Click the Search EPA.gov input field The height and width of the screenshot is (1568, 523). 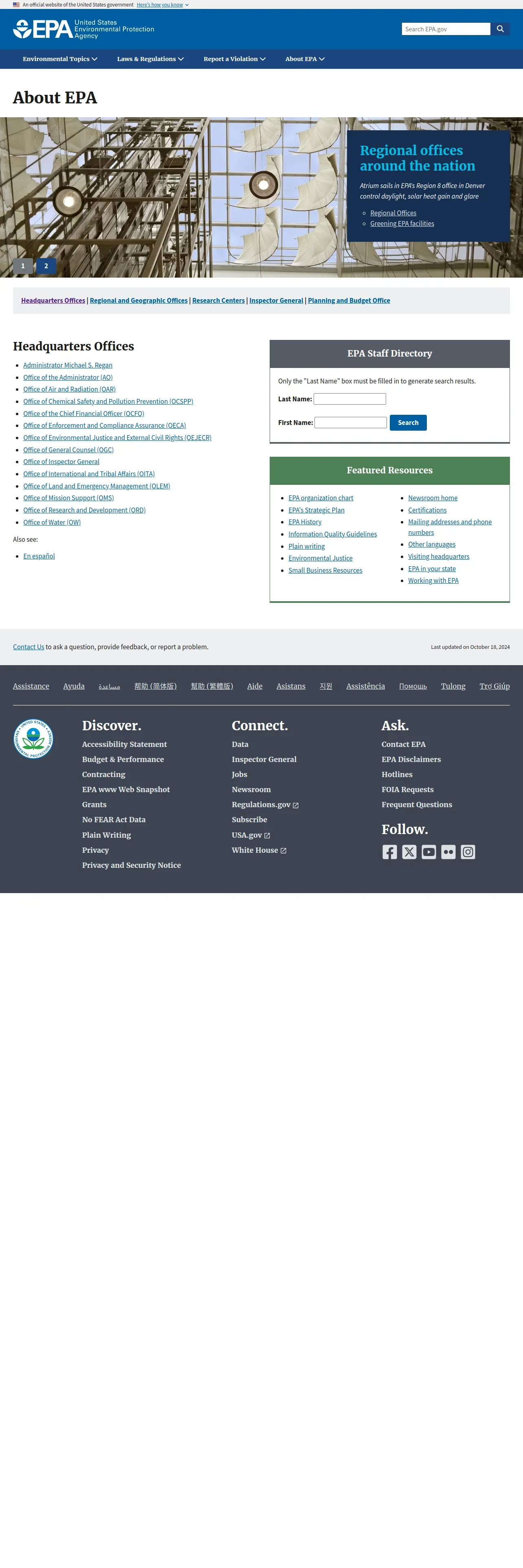pos(446,28)
